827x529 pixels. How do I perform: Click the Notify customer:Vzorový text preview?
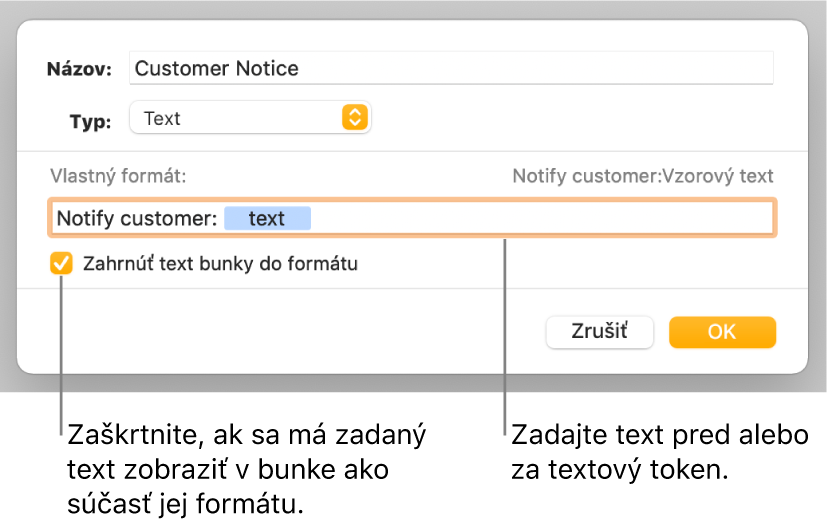coord(642,176)
